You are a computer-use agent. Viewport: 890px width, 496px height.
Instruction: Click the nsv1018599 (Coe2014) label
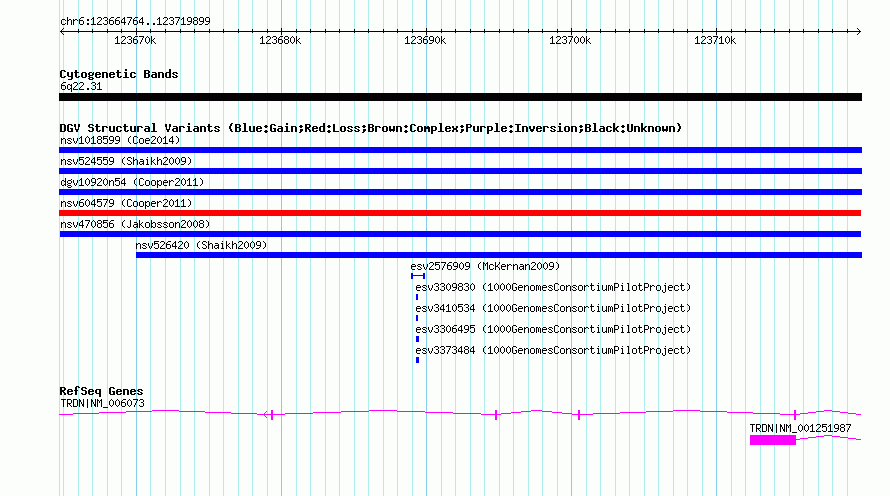pyautogui.click(x=120, y=140)
